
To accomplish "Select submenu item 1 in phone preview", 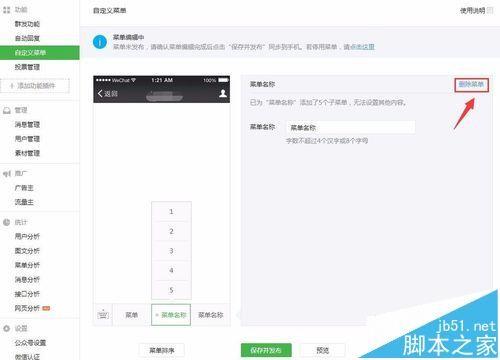I will coord(171,212).
